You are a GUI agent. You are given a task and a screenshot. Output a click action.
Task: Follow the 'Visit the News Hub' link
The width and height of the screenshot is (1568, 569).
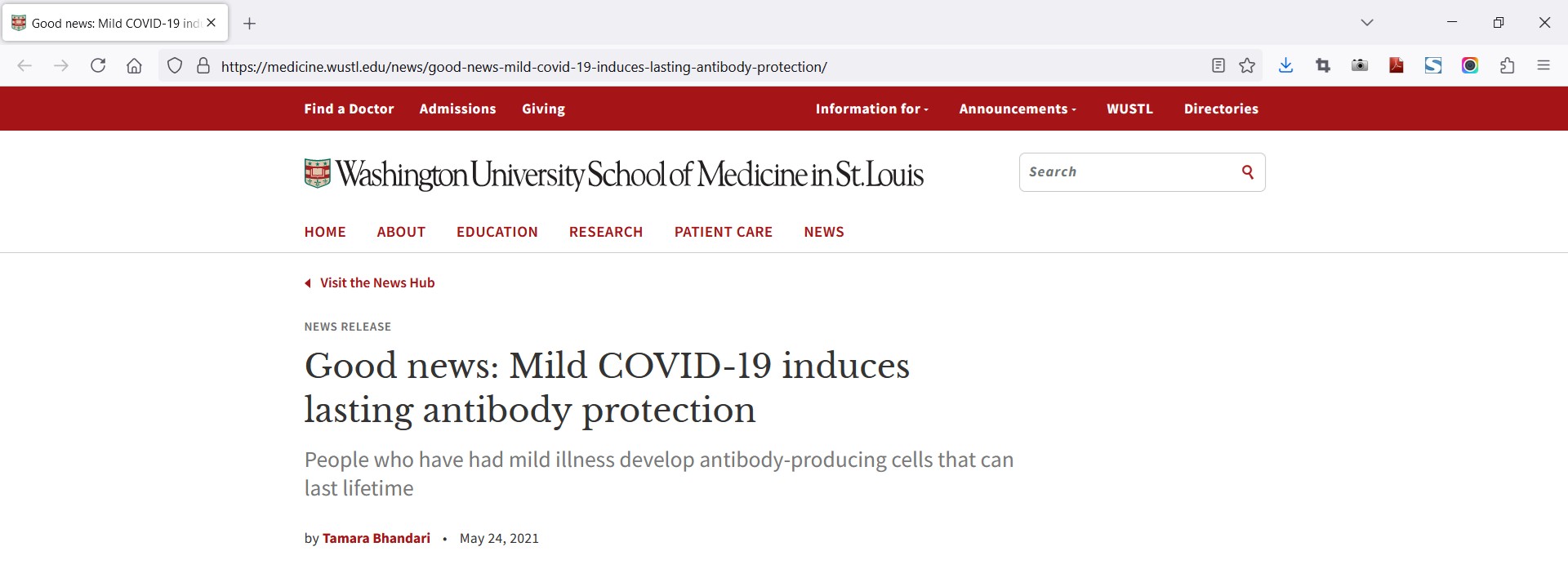[x=376, y=282]
